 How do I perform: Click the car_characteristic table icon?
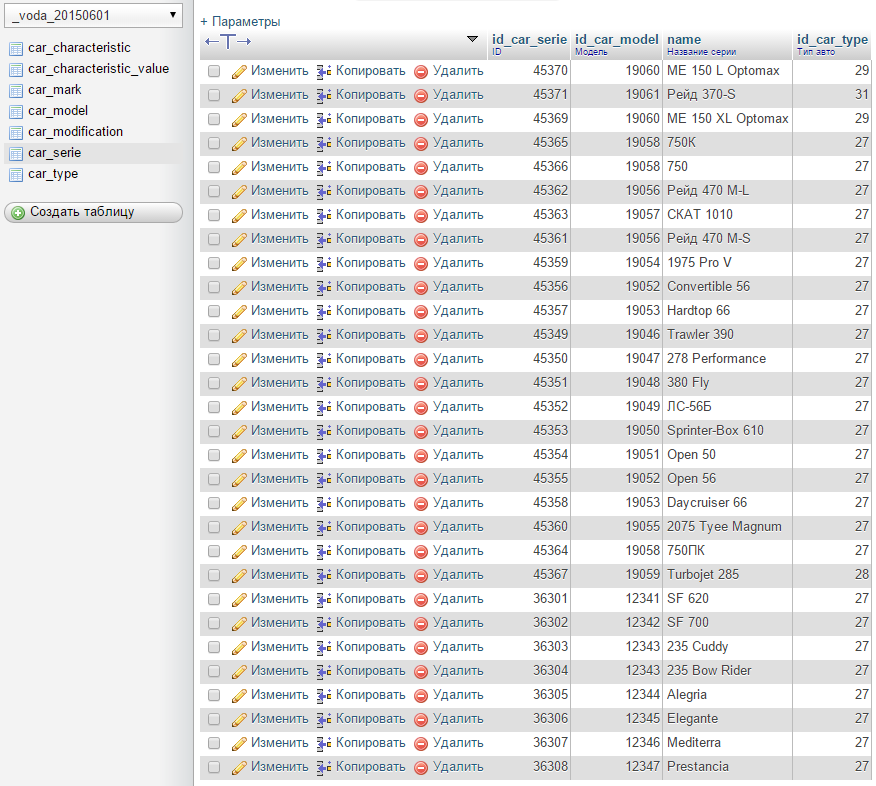coord(16,49)
